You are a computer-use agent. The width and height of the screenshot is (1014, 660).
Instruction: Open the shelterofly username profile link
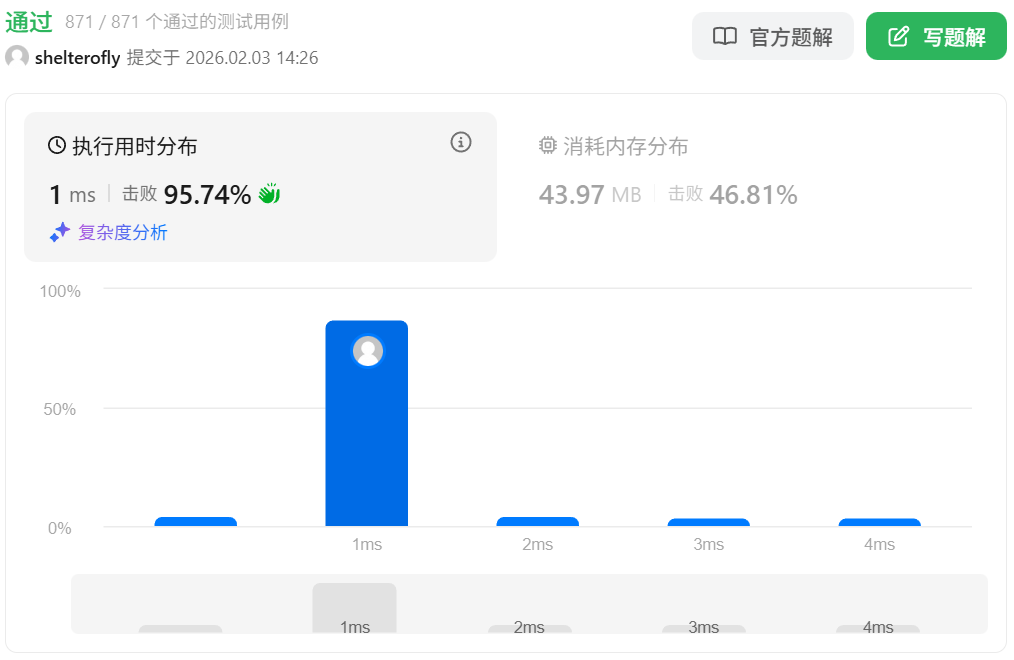(77, 58)
